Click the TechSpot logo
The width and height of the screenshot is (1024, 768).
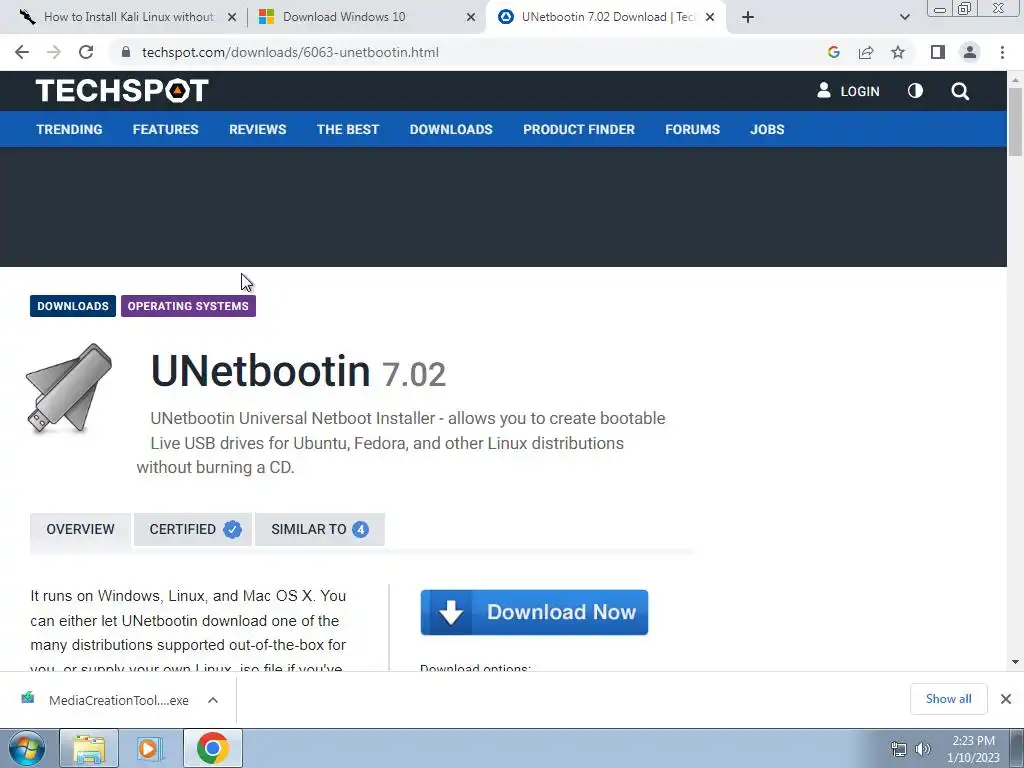click(122, 91)
